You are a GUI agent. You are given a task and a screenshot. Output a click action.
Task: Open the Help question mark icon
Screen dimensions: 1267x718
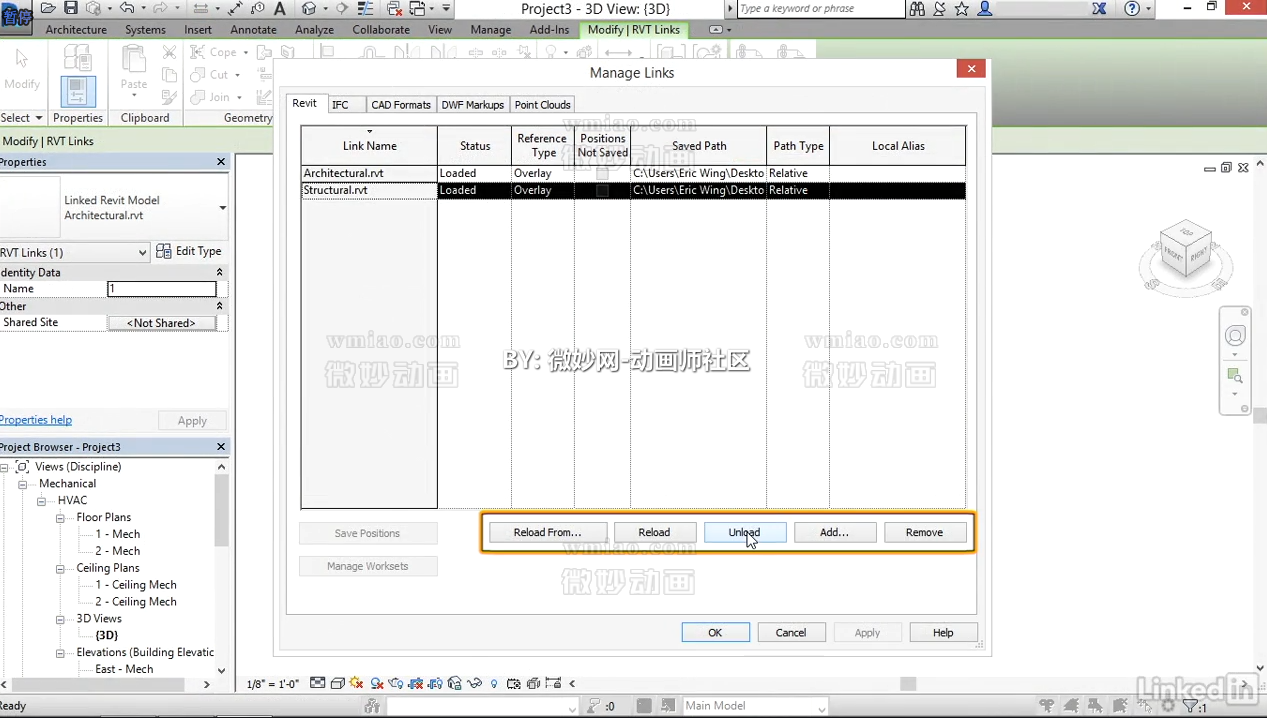pyautogui.click(x=1132, y=9)
